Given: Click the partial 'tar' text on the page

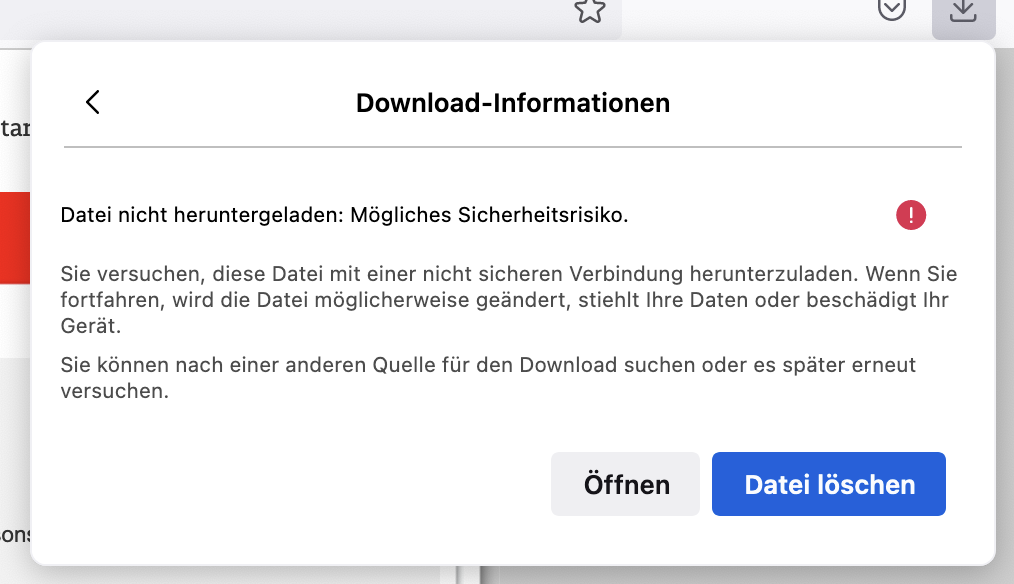Looking at the screenshot, I should pos(14,128).
